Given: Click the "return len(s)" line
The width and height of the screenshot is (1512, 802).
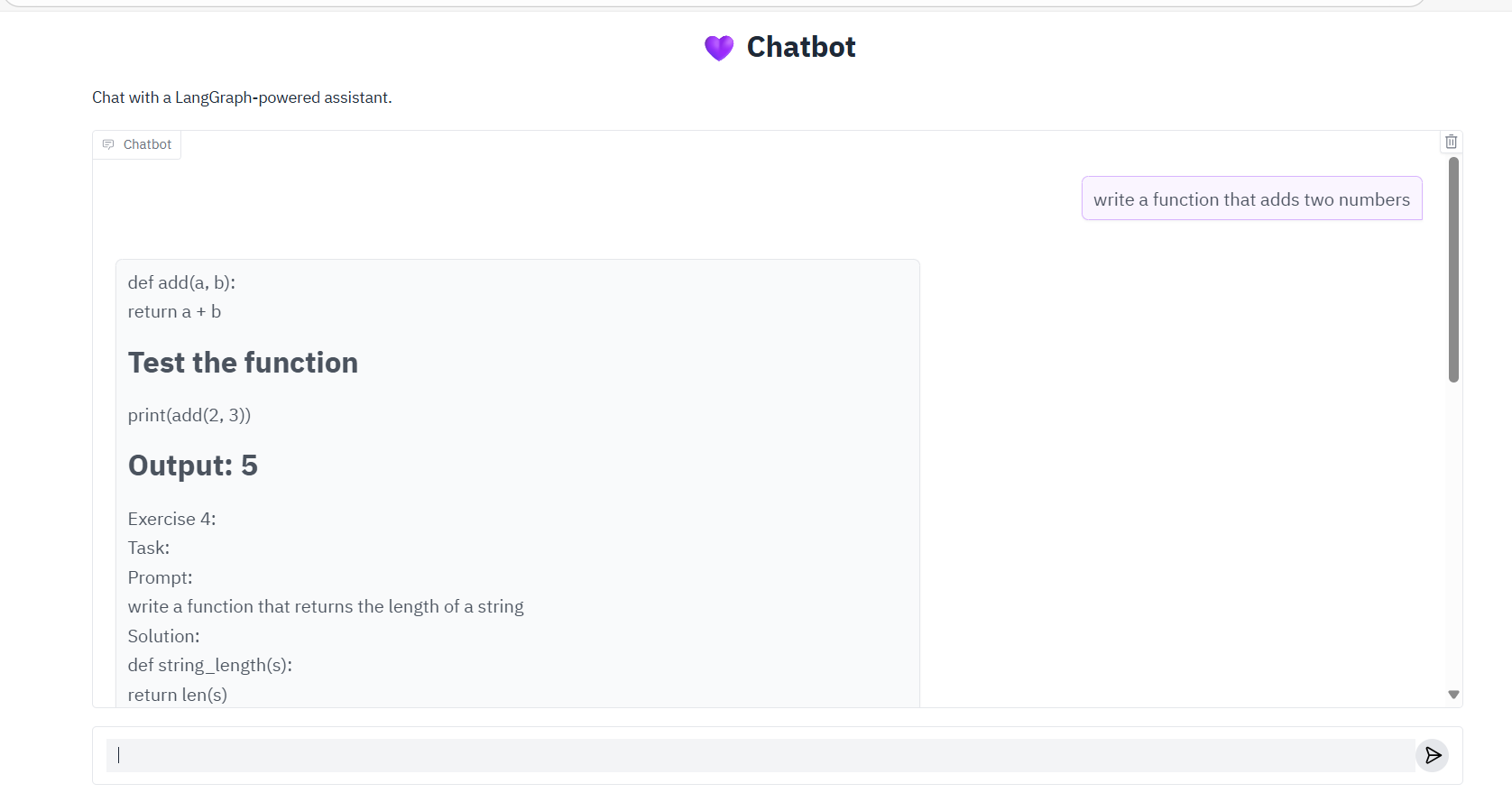Looking at the screenshot, I should tap(178, 695).
